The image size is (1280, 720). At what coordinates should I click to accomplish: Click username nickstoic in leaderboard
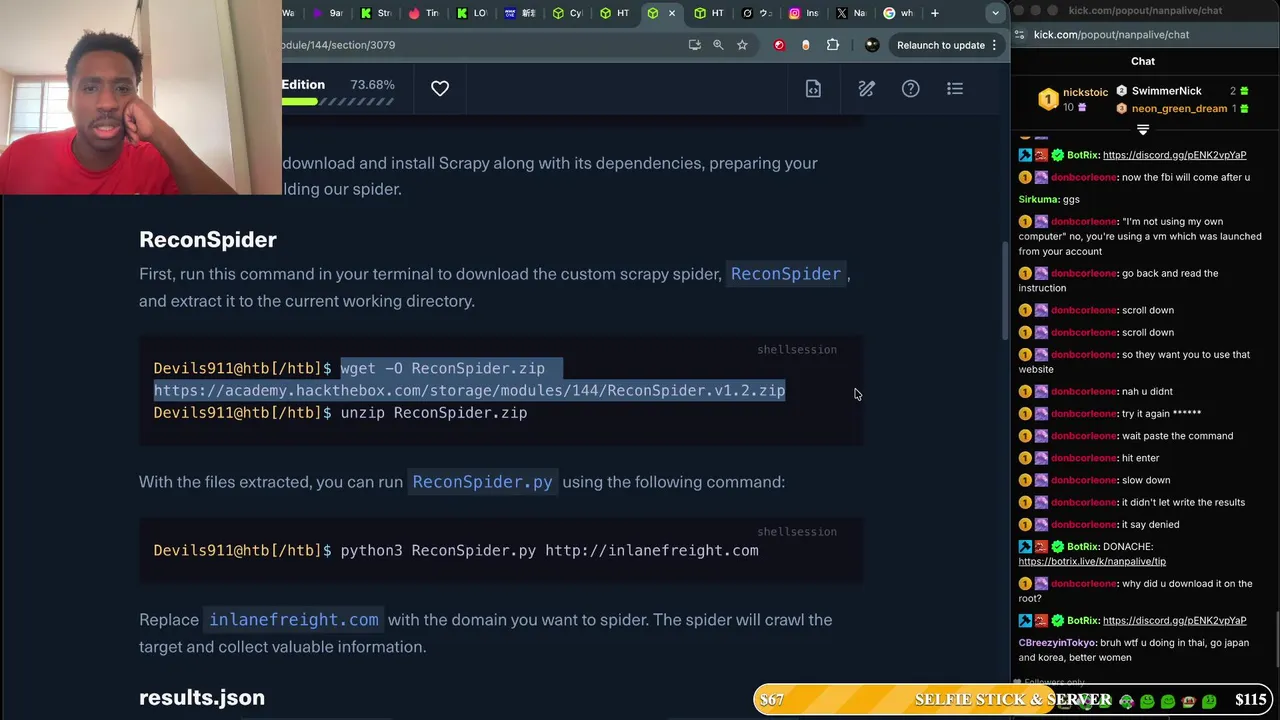click(x=1085, y=92)
